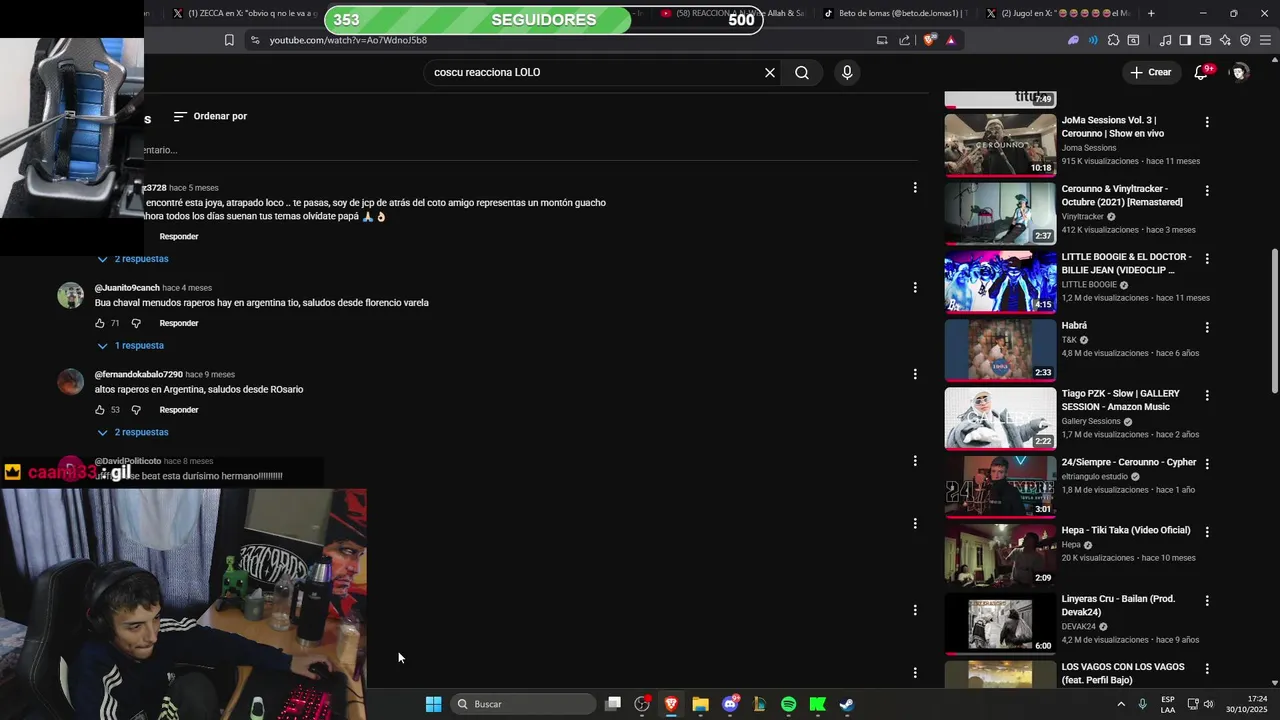Open options menu for DavidPoliticoto's comment
This screenshot has width=1280, height=720.
tap(915, 461)
